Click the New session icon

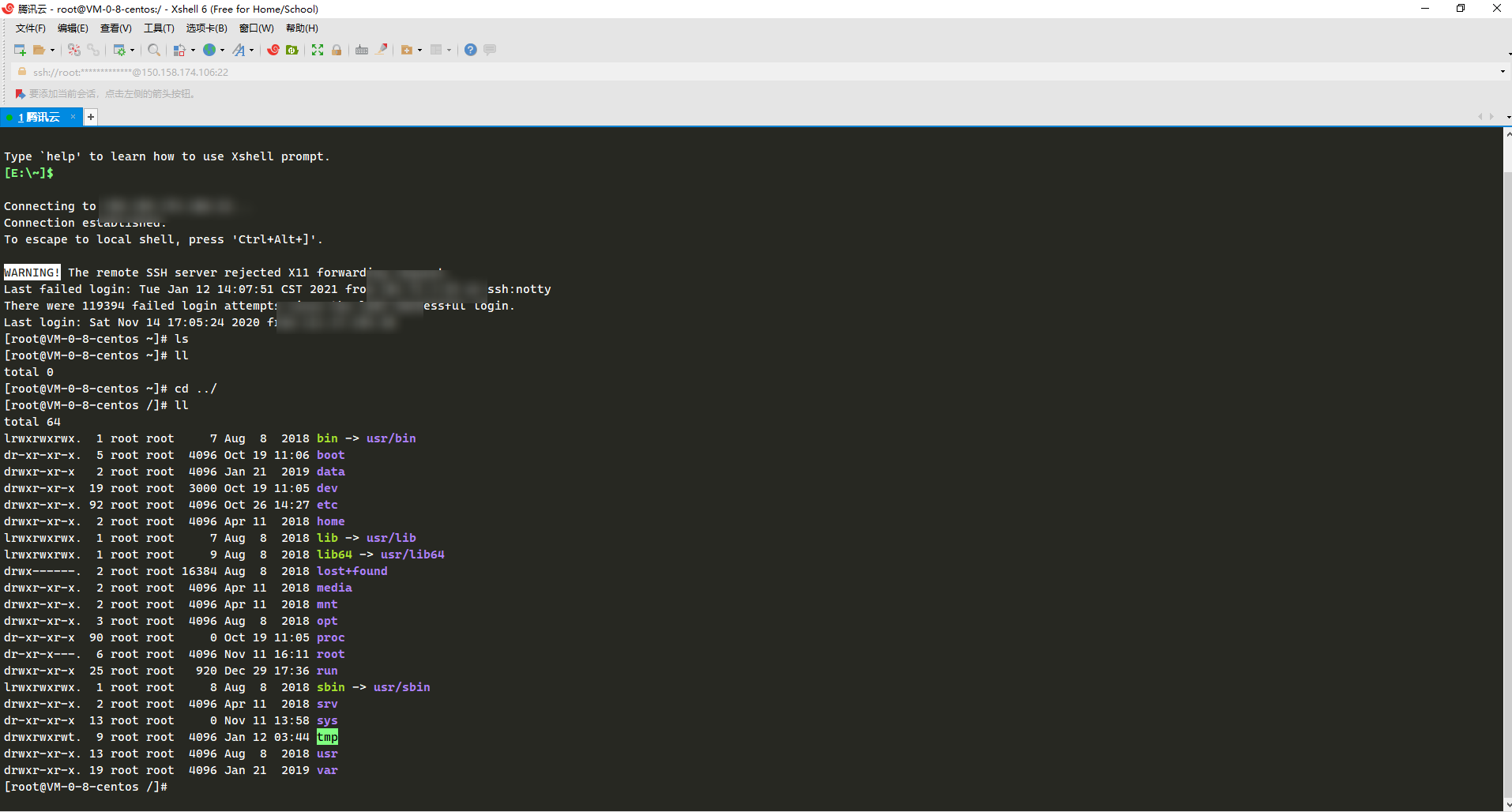click(x=21, y=50)
